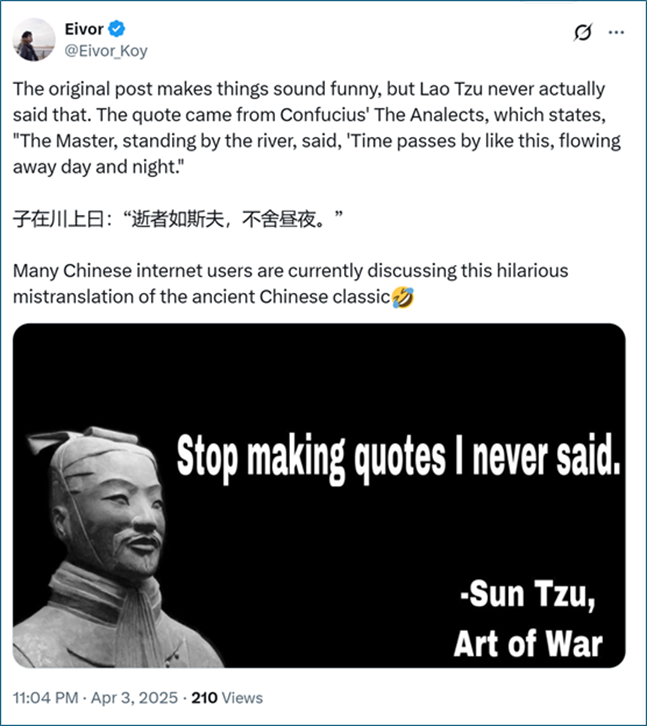Click the rolling laughing emoji
Image resolution: width=647 pixels, height=726 pixels.
(403, 297)
